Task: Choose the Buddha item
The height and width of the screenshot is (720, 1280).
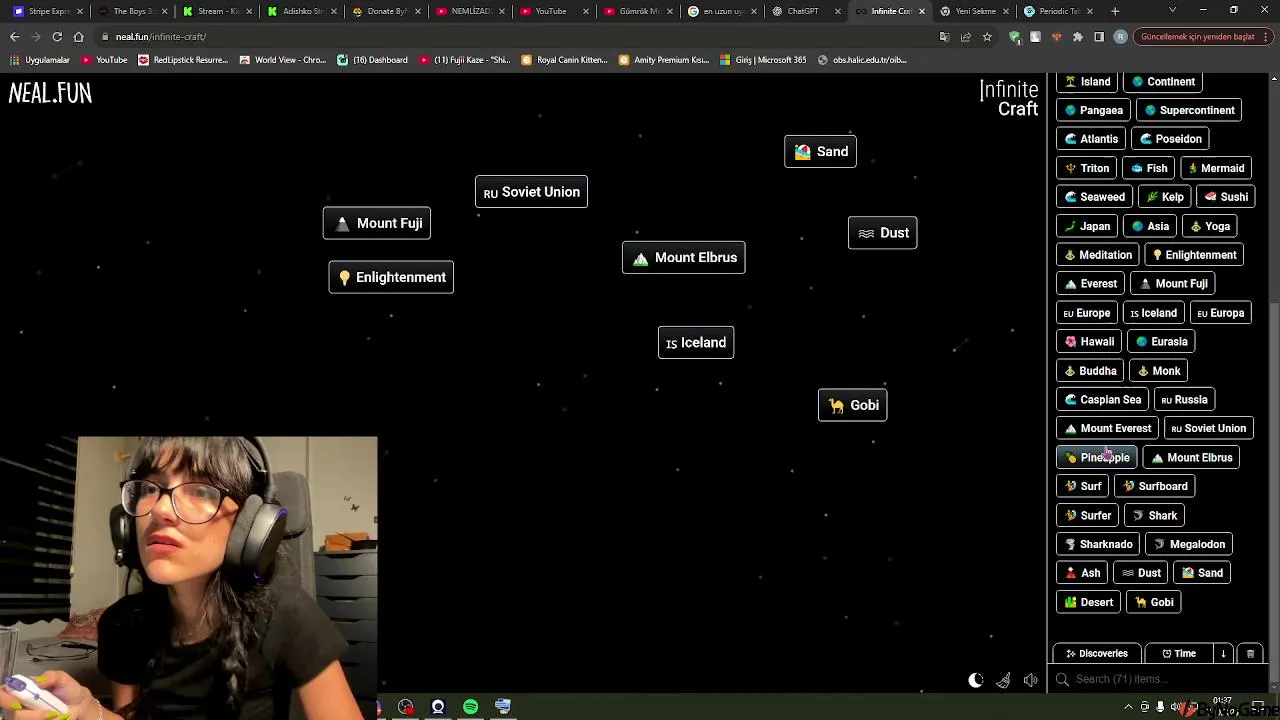Action: click(1090, 371)
